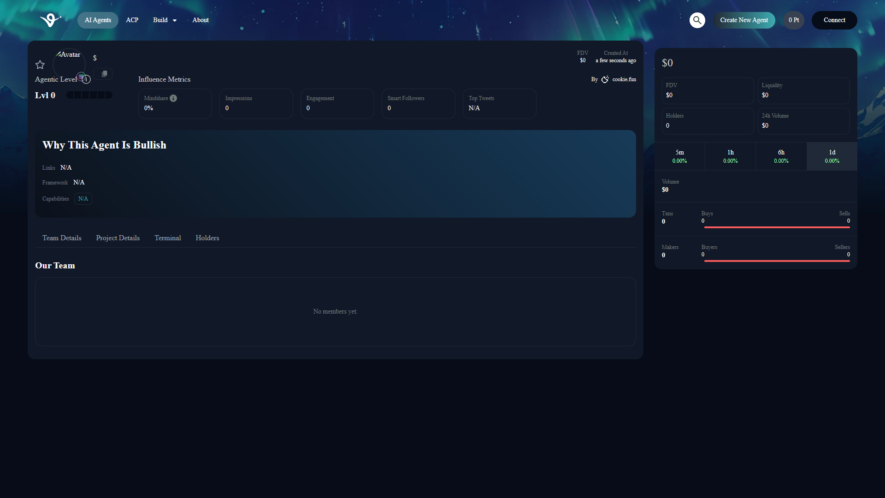Favorite the agent with star icon
The width and height of the screenshot is (885, 498).
[x=40, y=64]
